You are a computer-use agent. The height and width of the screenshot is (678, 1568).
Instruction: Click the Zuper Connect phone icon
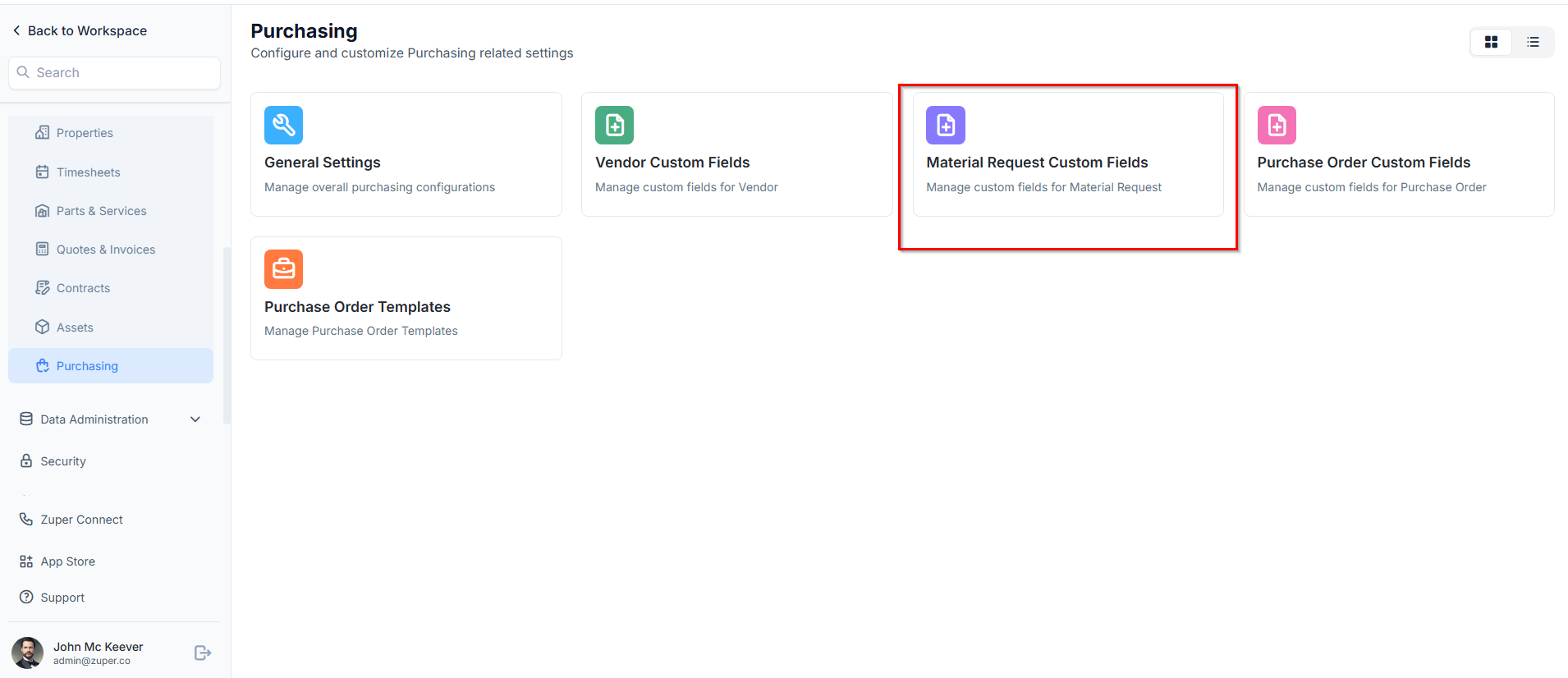pyautogui.click(x=26, y=519)
